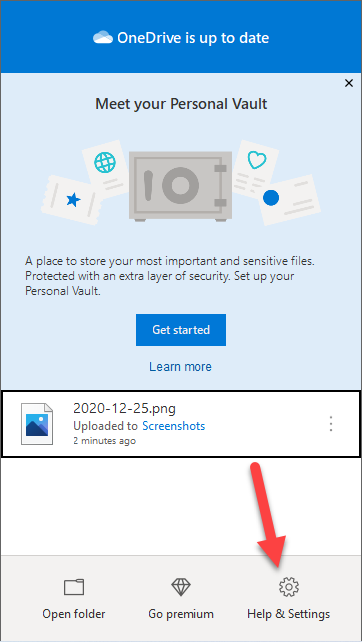The image size is (362, 642).
Task: Click the Get started button
Action: [x=181, y=330]
